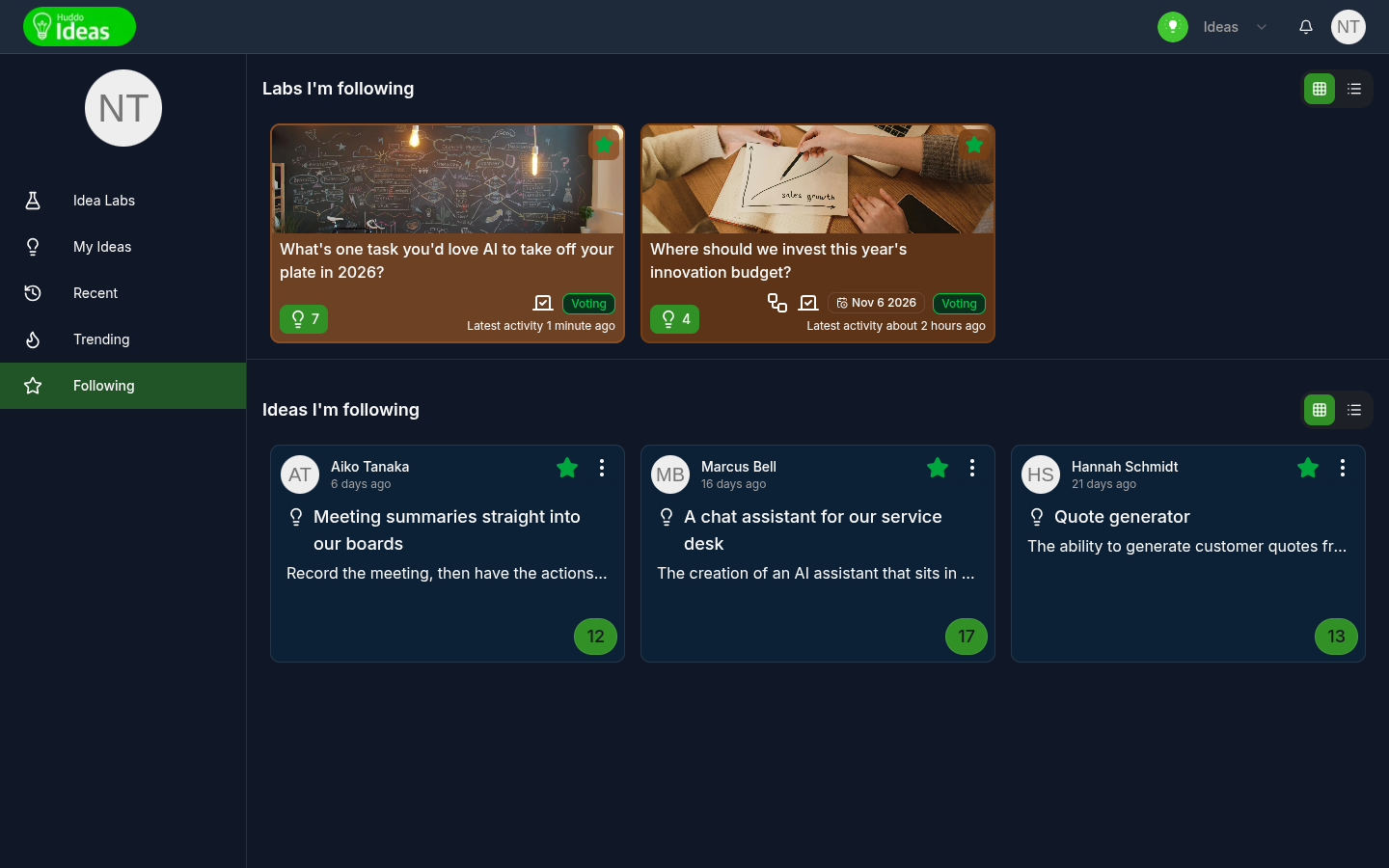Image resolution: width=1389 pixels, height=868 pixels.
Task: Open idea "Meeting summaries straight into our boards"
Action: tap(447, 530)
